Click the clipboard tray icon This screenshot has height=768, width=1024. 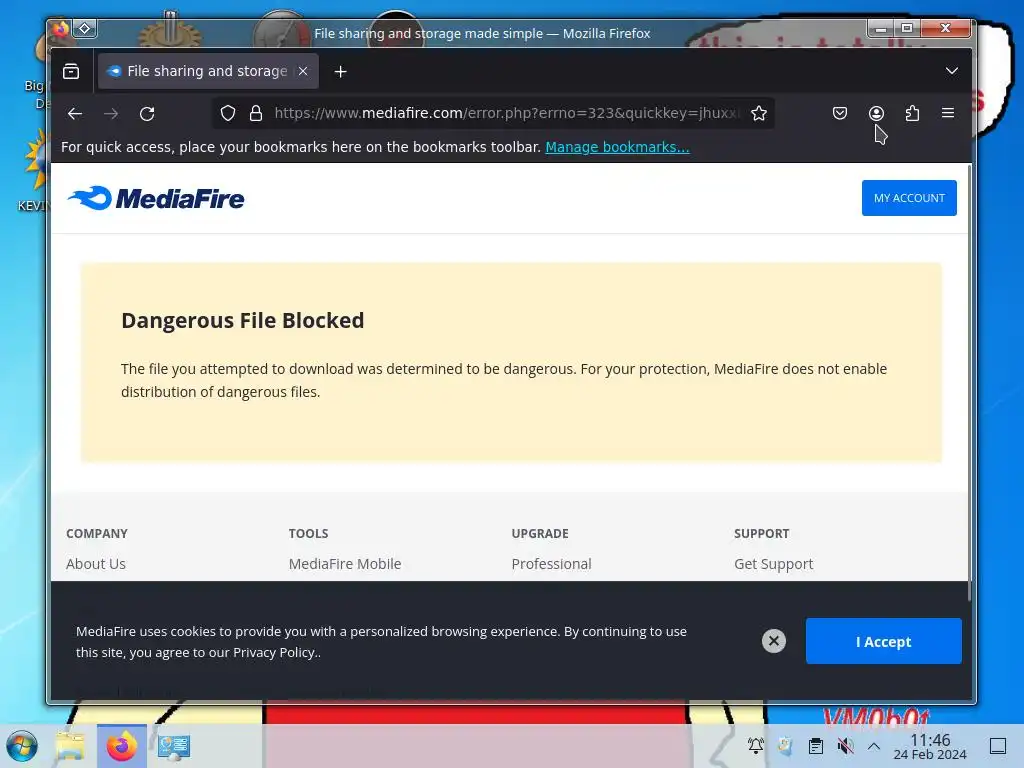(816, 745)
